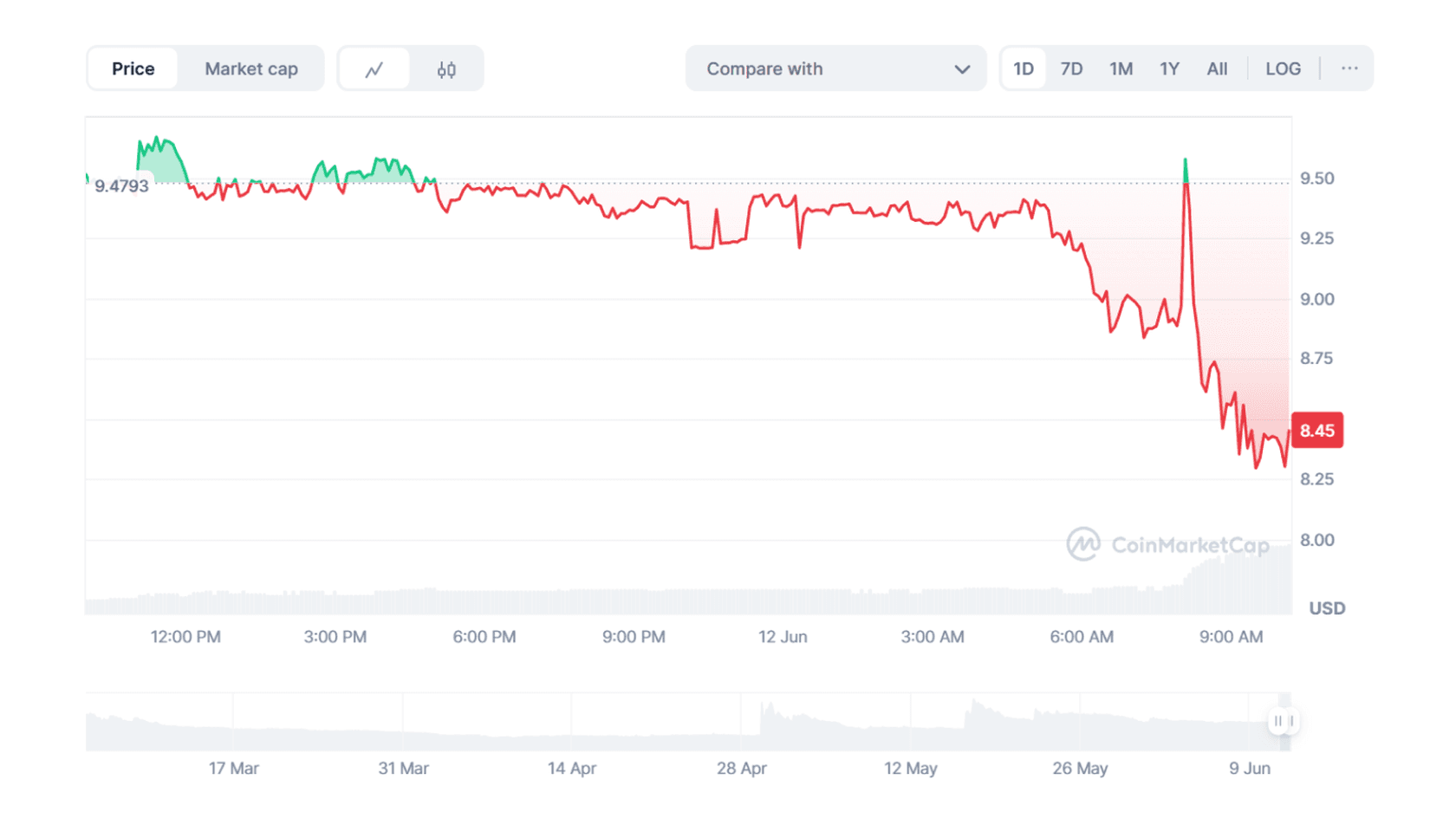This screenshot has width=1456, height=818.
Task: Click the 9:00 AM time axis label
Action: pos(1232,637)
